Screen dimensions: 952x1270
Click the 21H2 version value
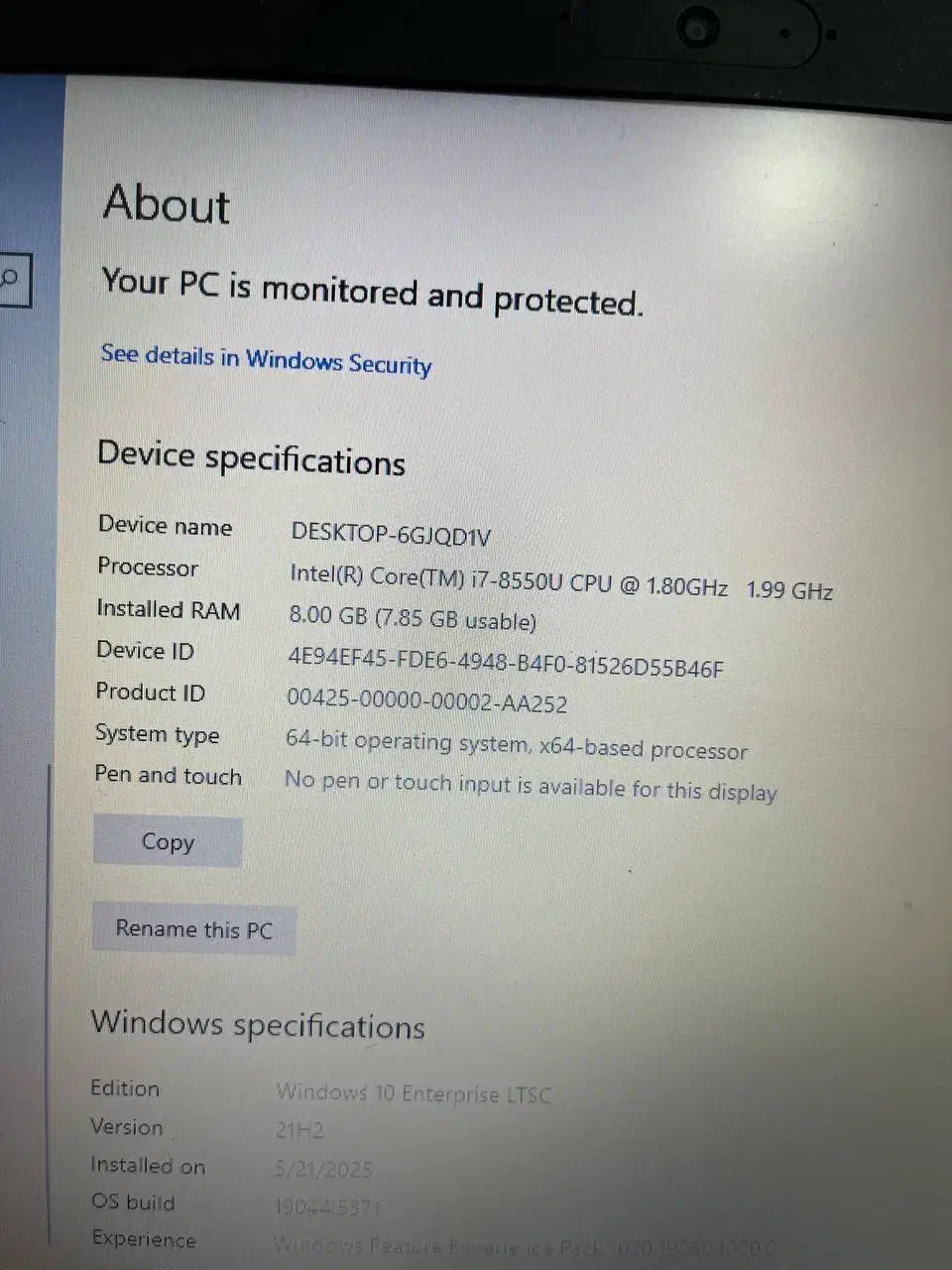(x=299, y=1130)
